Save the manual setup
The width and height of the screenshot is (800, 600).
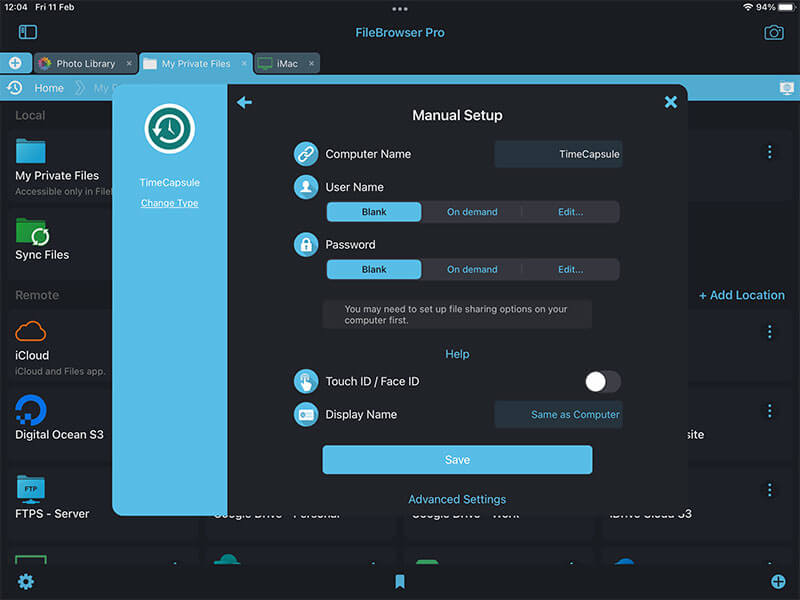pyautogui.click(x=457, y=460)
